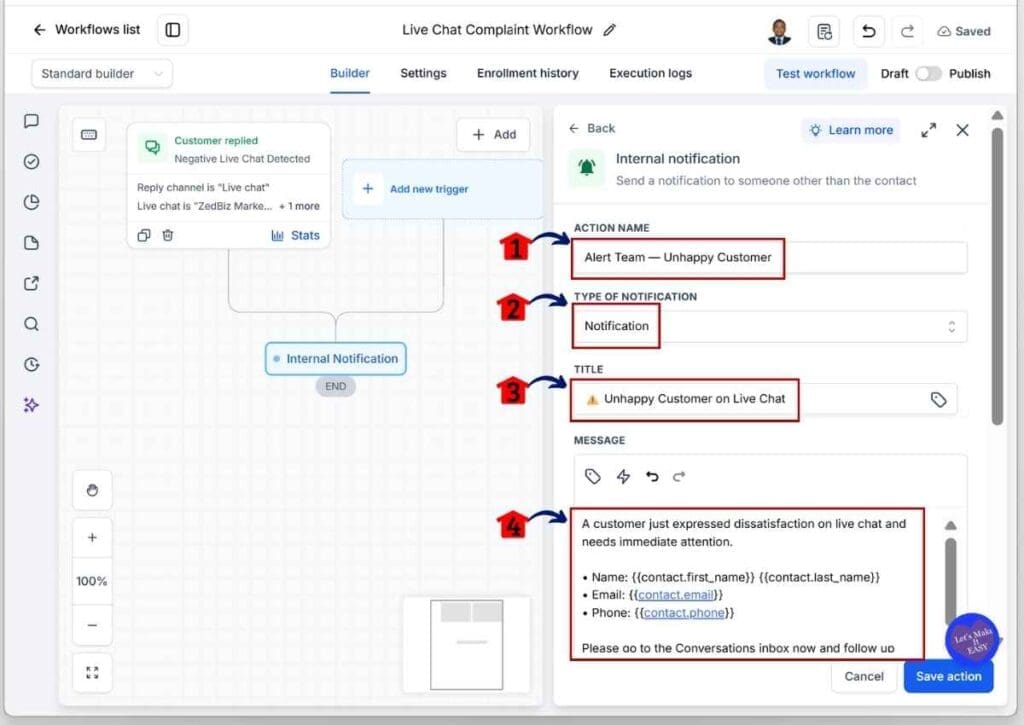Open the Enrollment history tab
Image resolution: width=1024 pixels, height=725 pixels.
[x=528, y=73]
